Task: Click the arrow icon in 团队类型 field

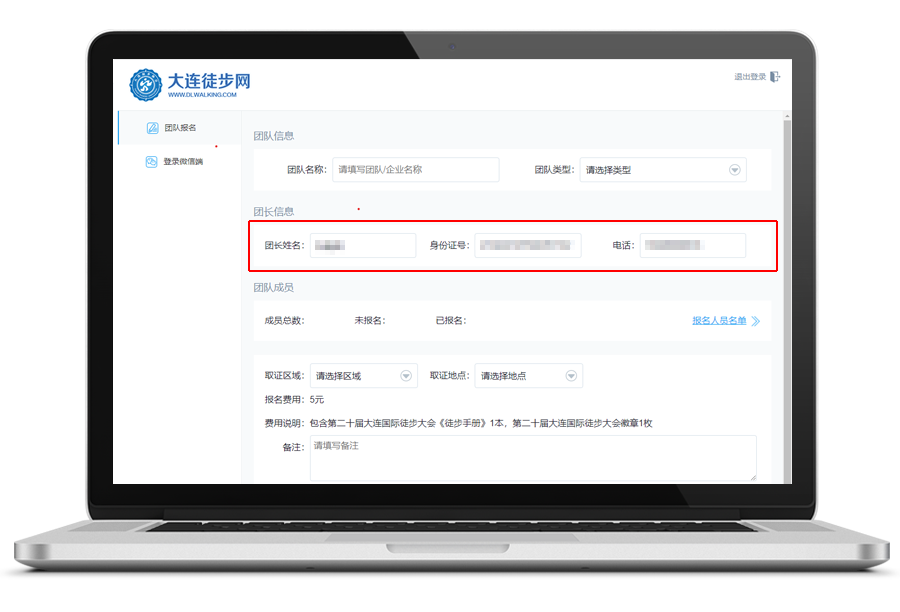Action: [x=735, y=170]
